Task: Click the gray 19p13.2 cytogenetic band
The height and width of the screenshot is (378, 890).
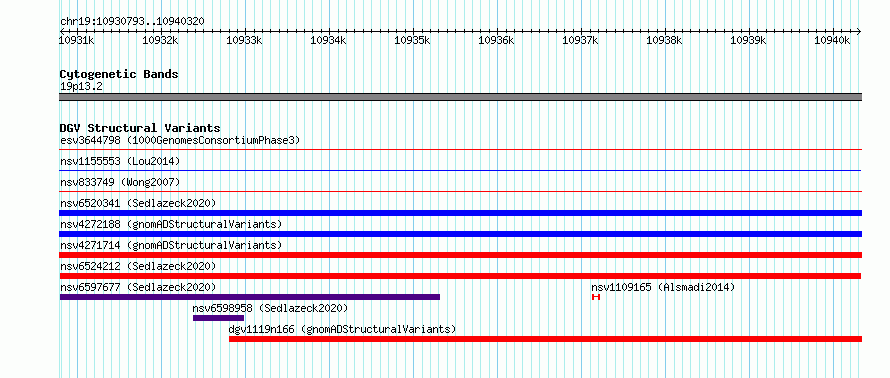Action: (460, 97)
